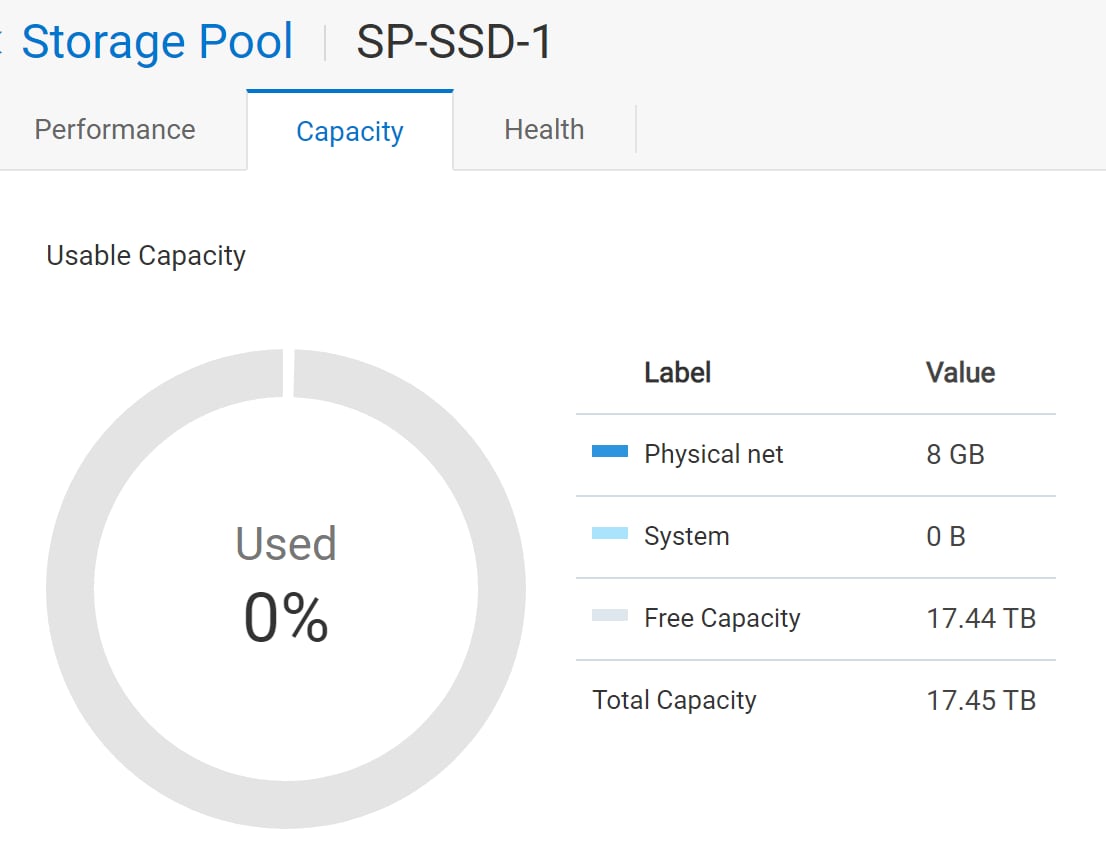The width and height of the screenshot is (1106, 854).
Task: Click the Used 0% donut chart center
Action: (286, 585)
